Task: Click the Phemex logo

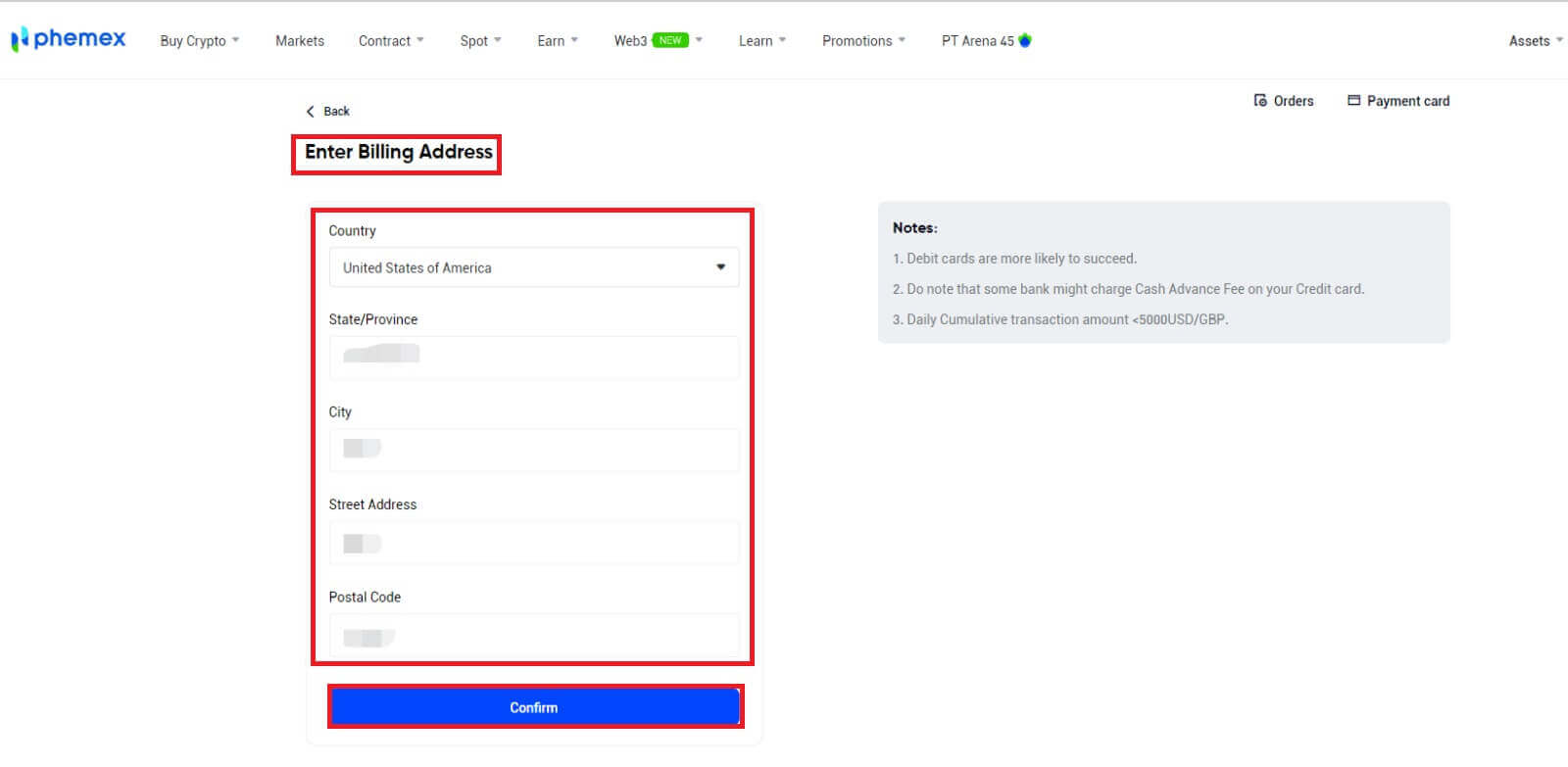Action: [x=68, y=39]
